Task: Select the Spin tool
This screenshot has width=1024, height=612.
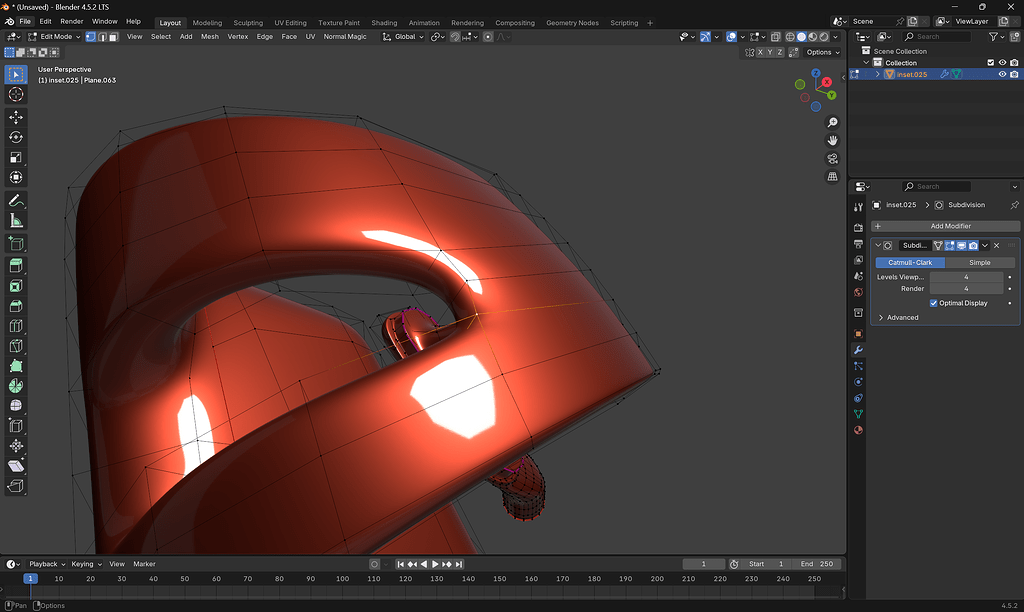Action: [x=16, y=386]
